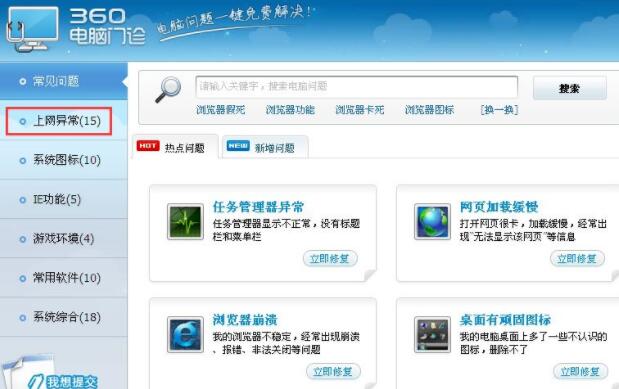Open the 网页加载缓慢 title link
619x389 pixels.
499,207
